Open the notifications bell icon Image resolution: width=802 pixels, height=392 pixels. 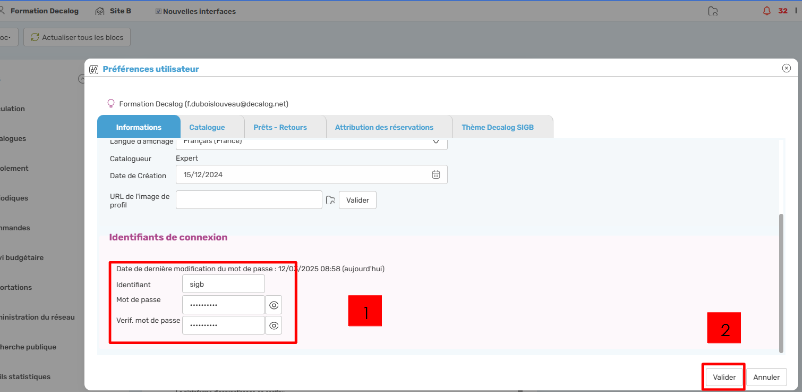tap(766, 11)
